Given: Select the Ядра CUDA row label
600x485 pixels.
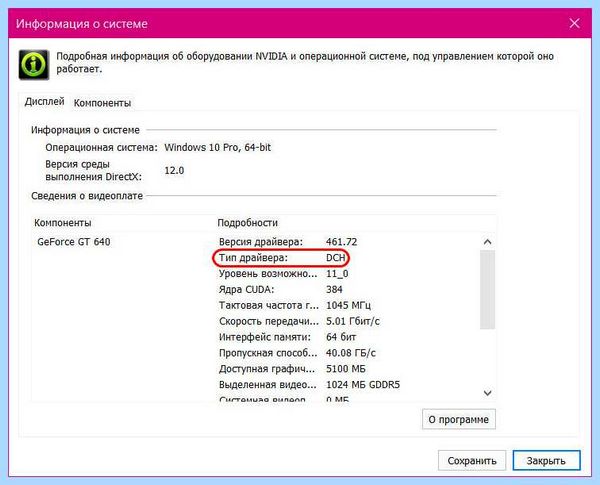Looking at the screenshot, I should (246, 290).
